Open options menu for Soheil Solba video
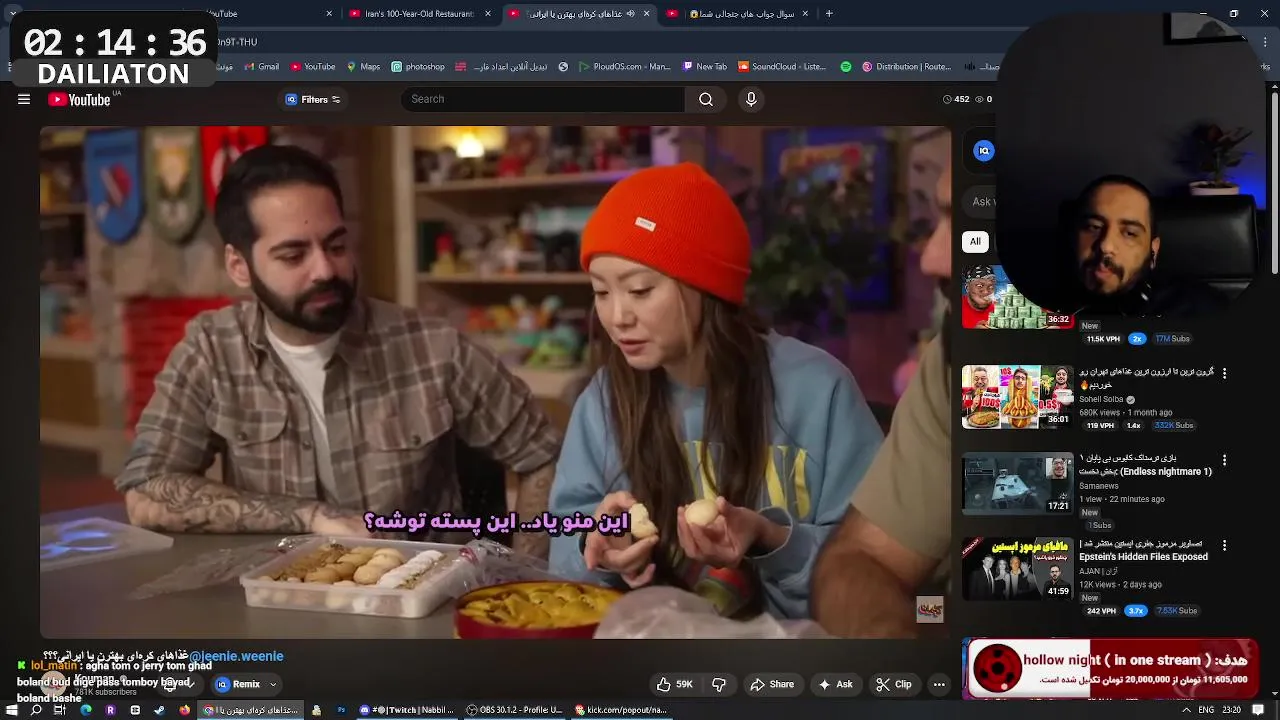Image resolution: width=1280 pixels, height=720 pixels. tap(1224, 373)
